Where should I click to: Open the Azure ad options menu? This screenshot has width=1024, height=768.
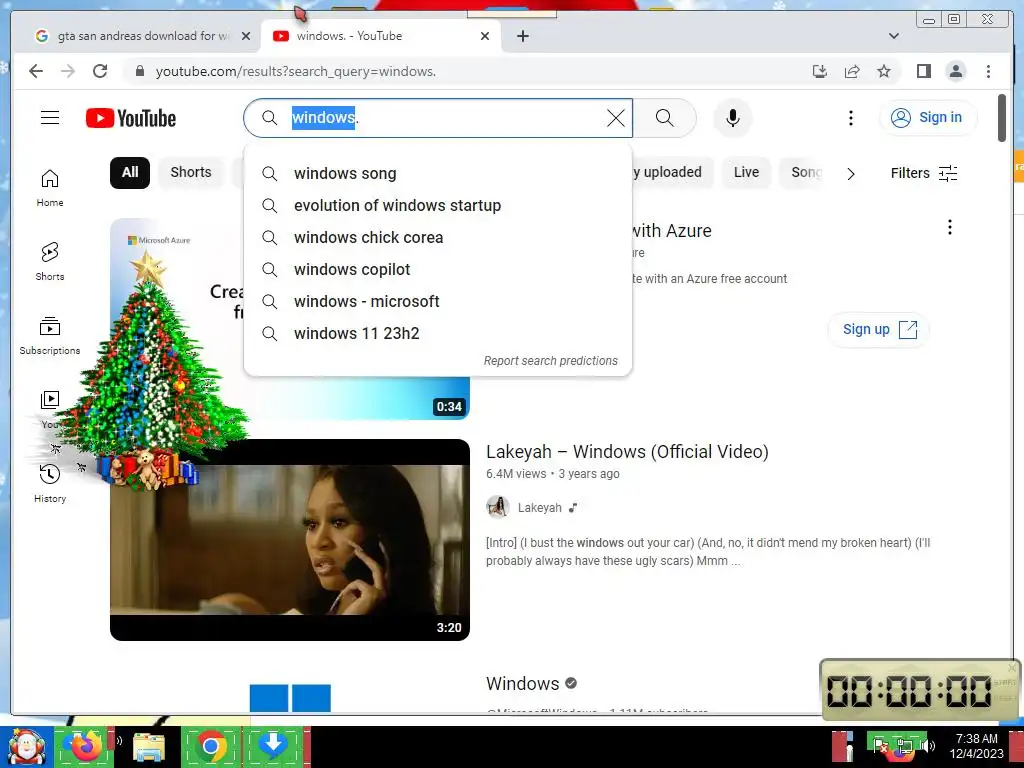[x=950, y=227]
